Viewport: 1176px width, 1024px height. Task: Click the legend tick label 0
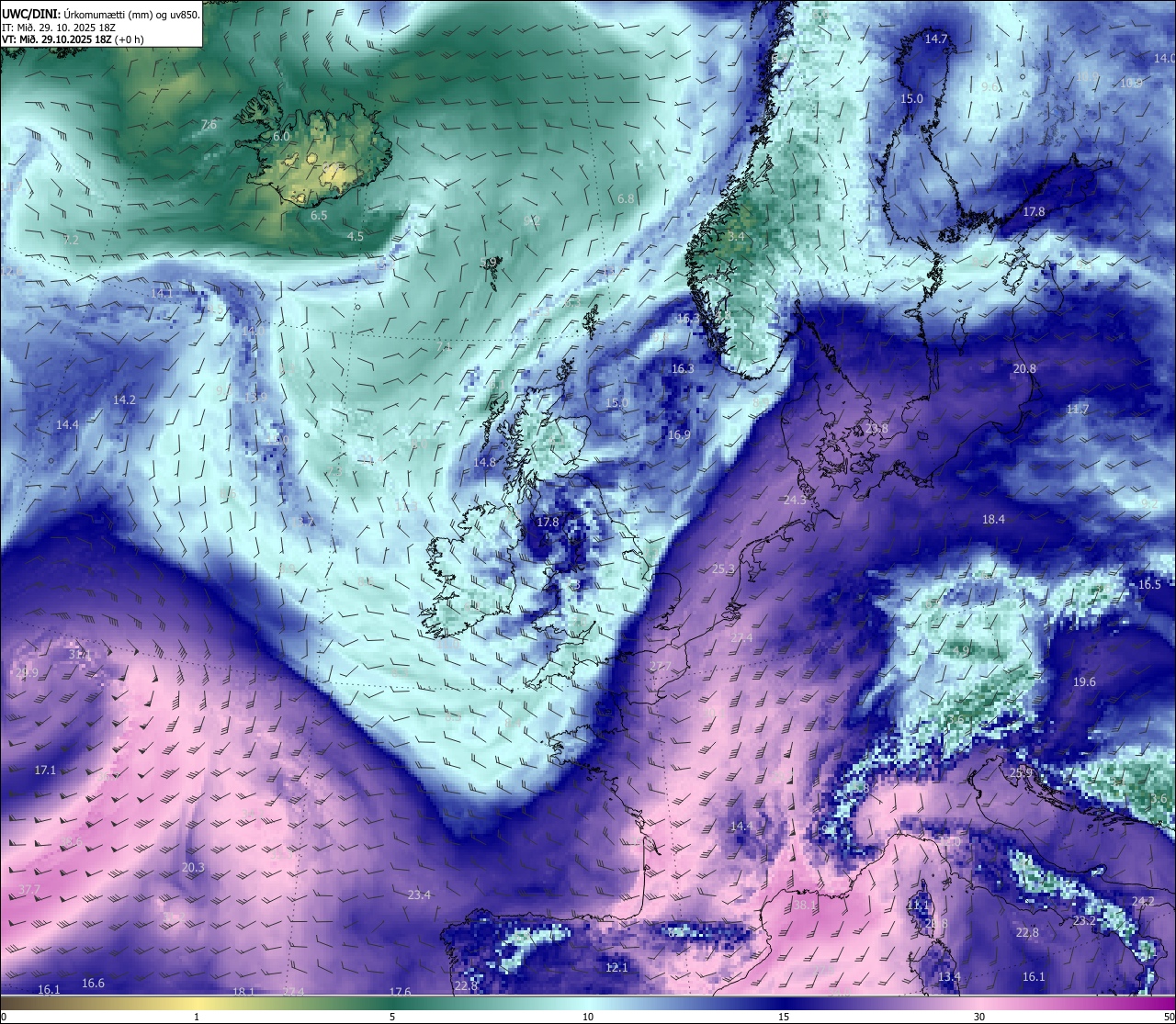(x=4, y=1017)
